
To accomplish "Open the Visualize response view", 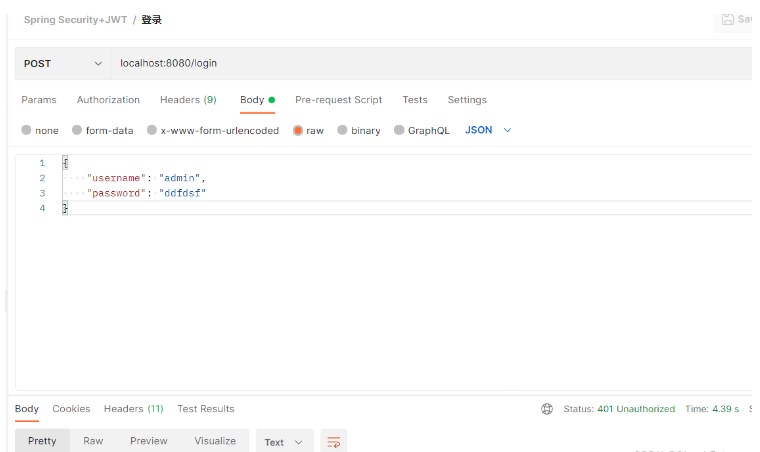I will pos(215,441).
